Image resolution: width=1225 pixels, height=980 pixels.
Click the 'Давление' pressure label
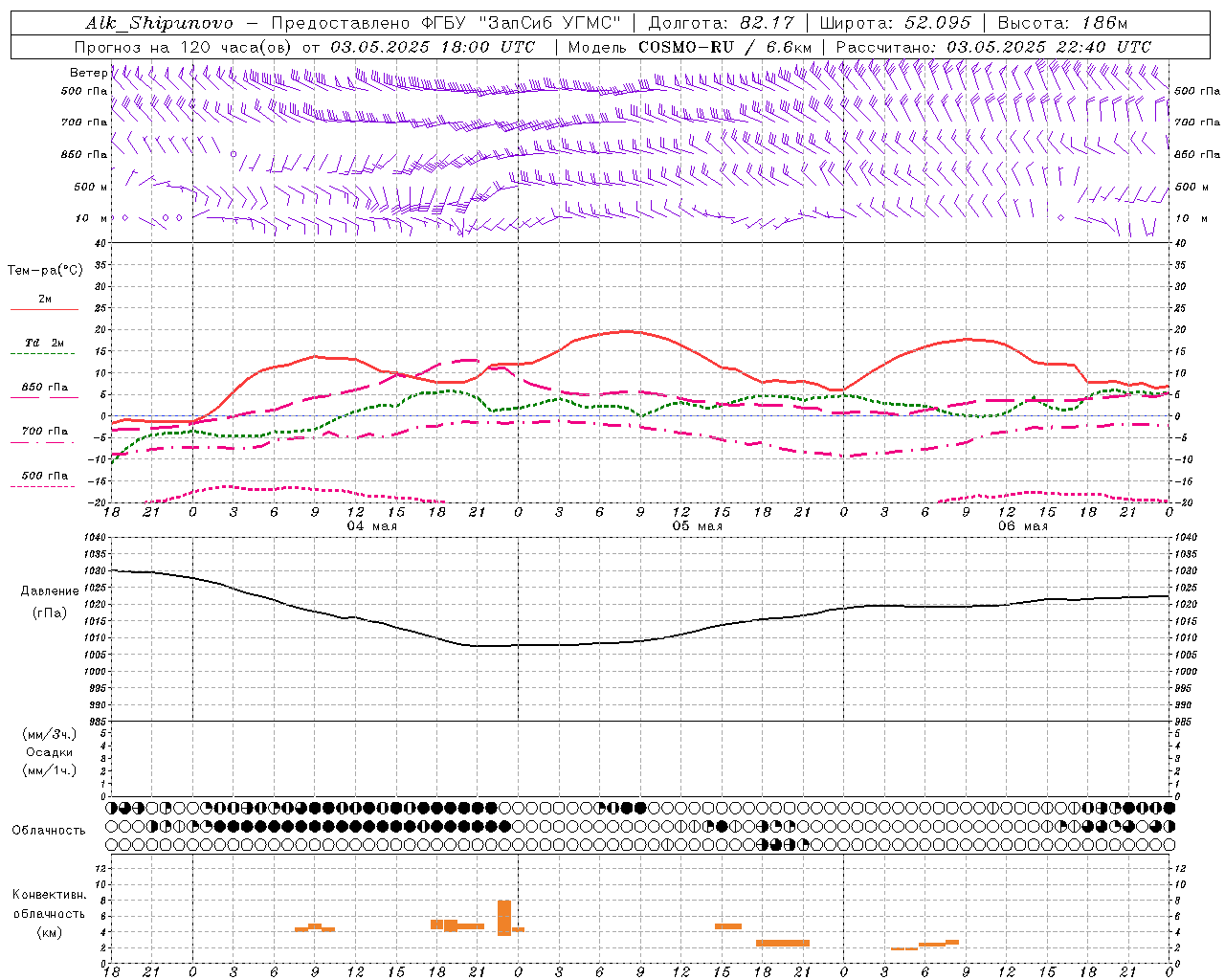click(x=50, y=591)
